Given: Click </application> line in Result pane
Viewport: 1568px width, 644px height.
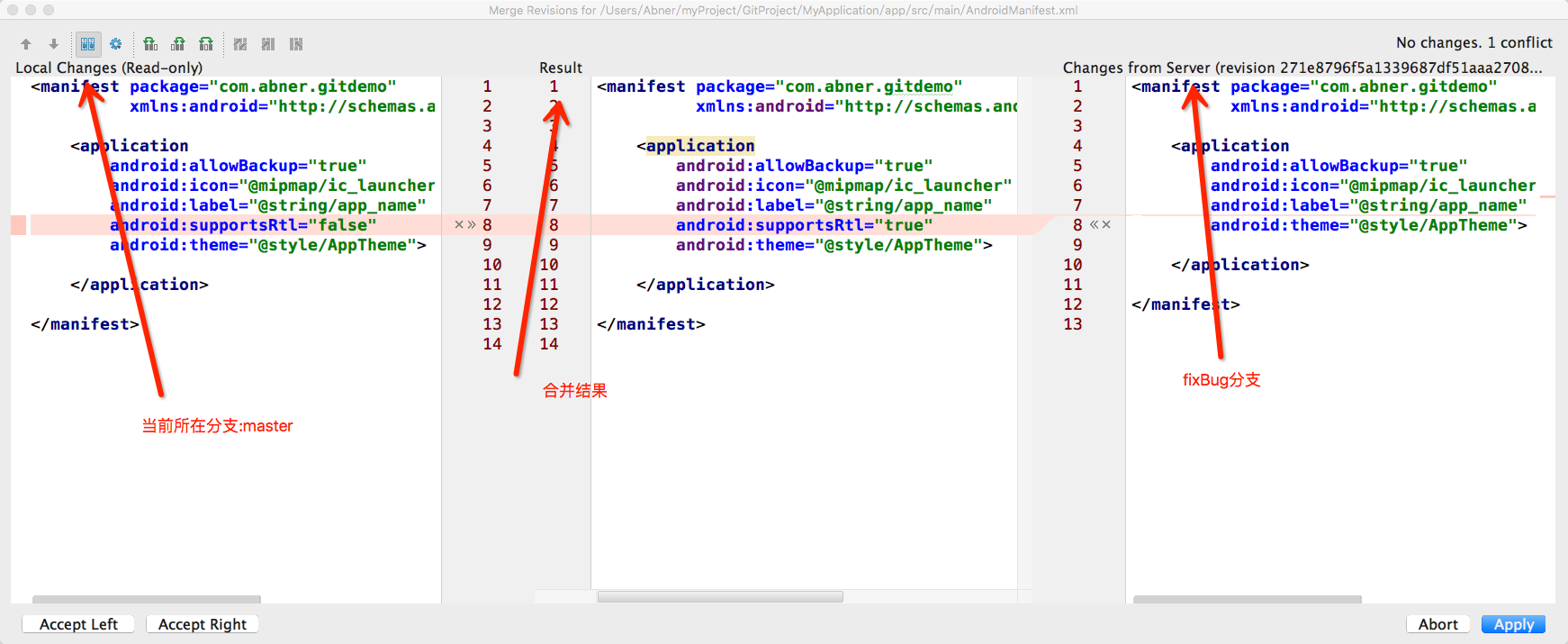Looking at the screenshot, I should pyautogui.click(x=706, y=285).
